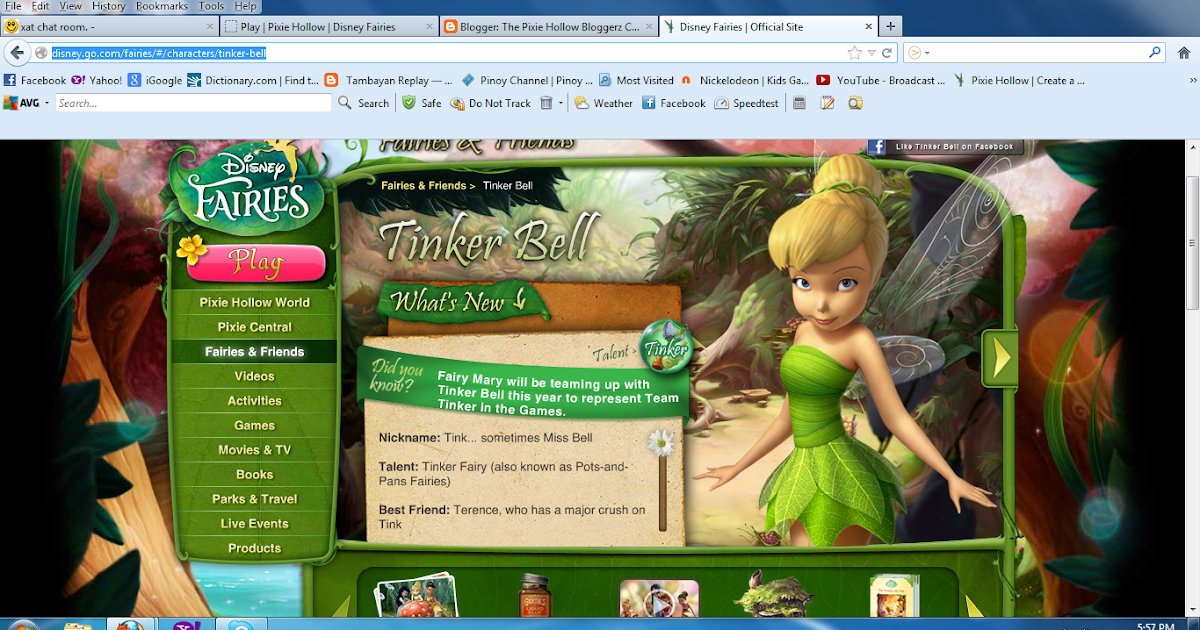This screenshot has width=1200, height=630.
Task: Open the History menu
Action: (108, 6)
